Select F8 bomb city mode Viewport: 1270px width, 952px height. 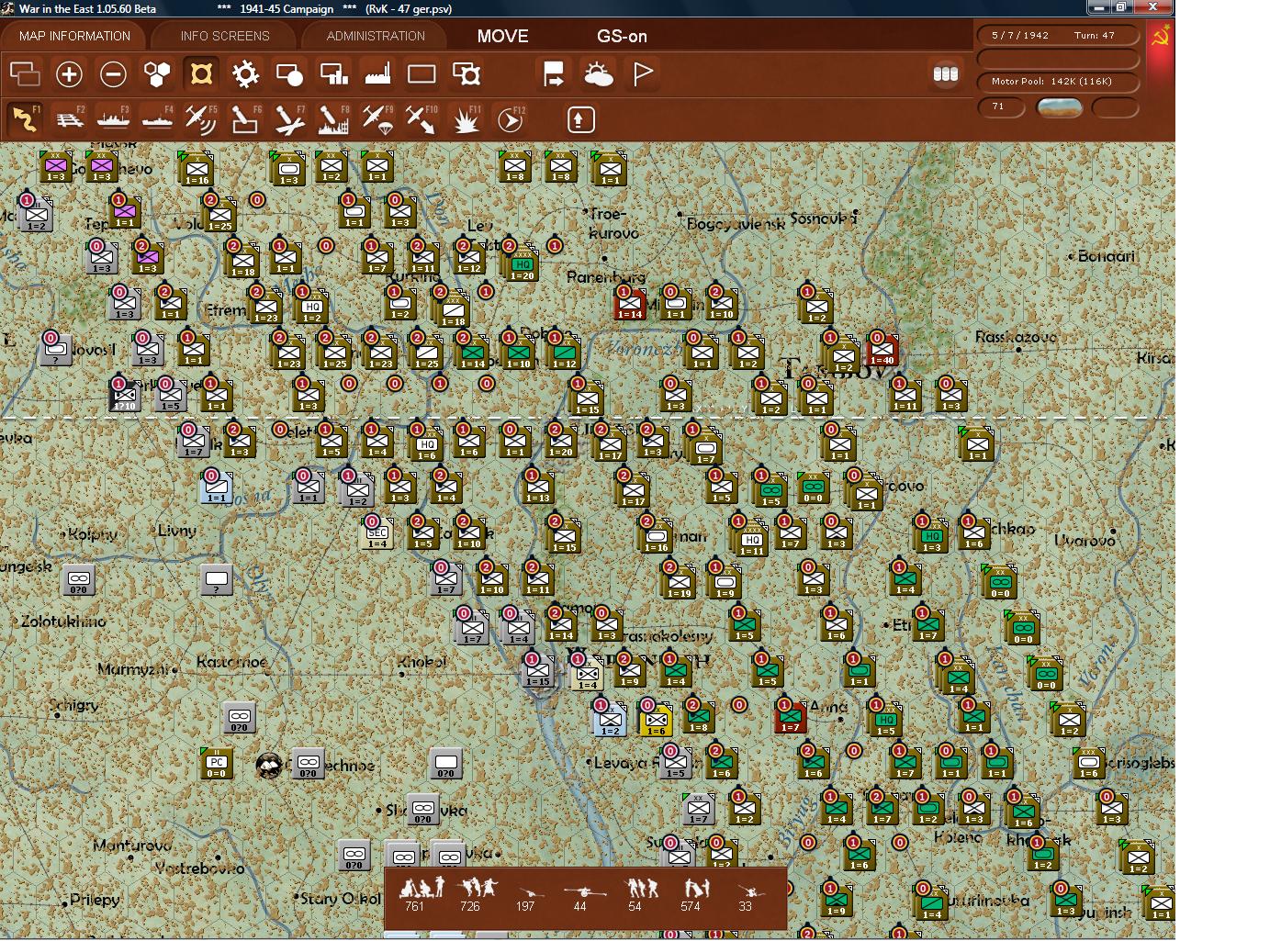[333, 119]
